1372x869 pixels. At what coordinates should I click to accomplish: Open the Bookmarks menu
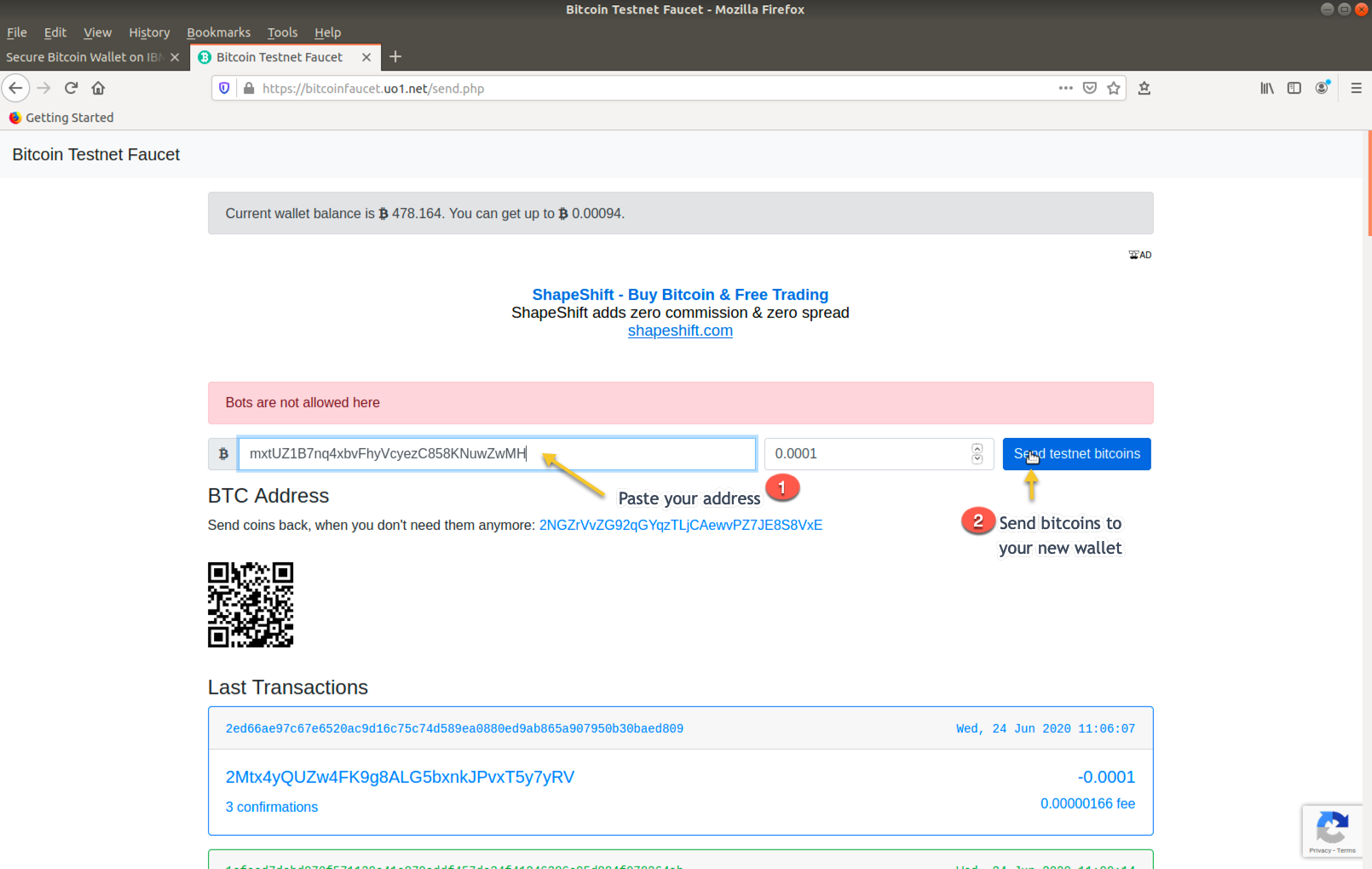point(219,32)
